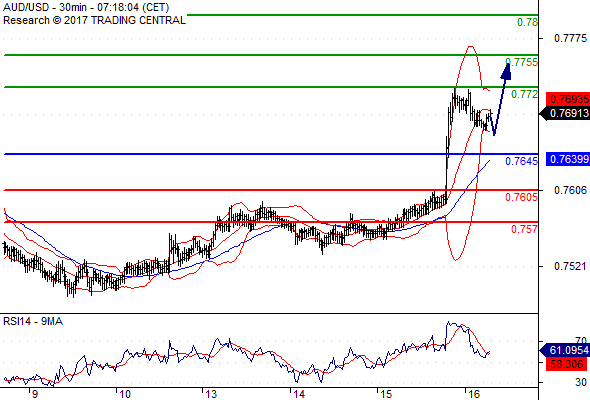Click date marker 16 on time axis

coord(474,394)
